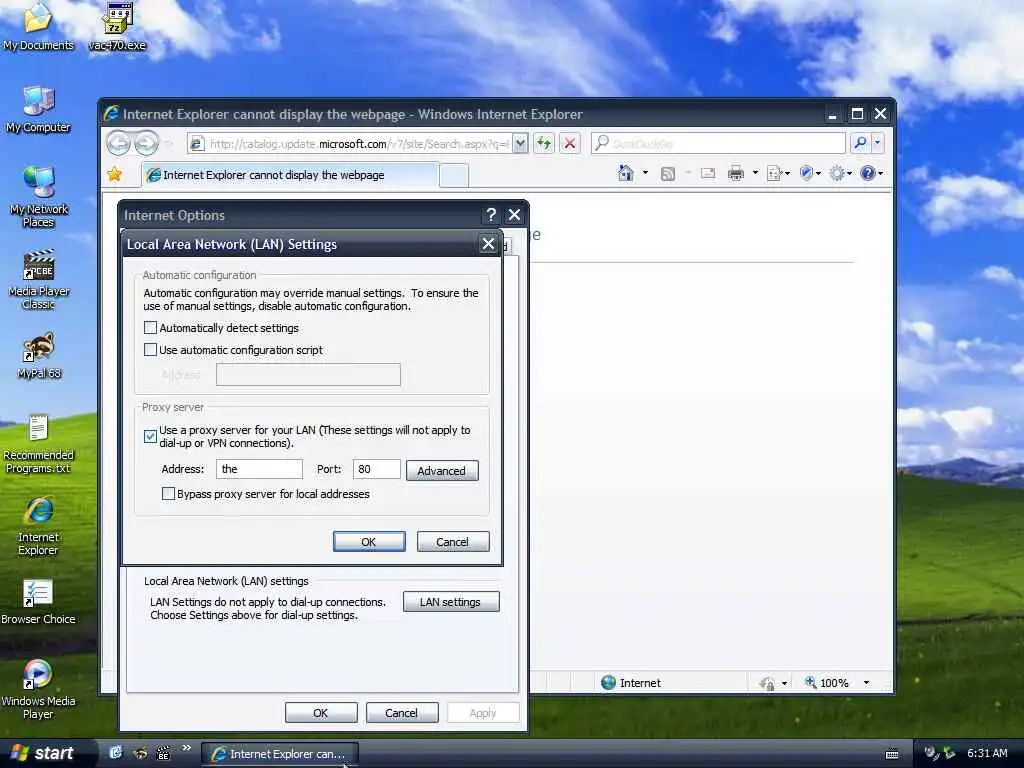Select Internet Explorer desktop icon
The image size is (1024, 768).
pos(38,526)
